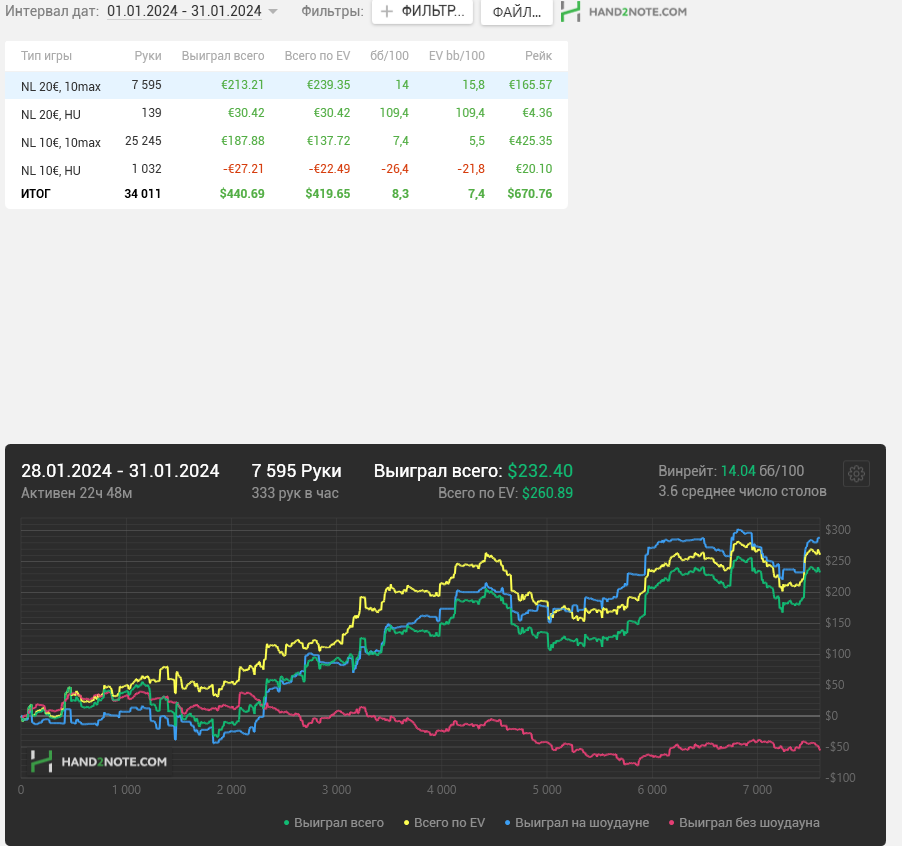Select the NL 10€, HU row

coord(286,169)
